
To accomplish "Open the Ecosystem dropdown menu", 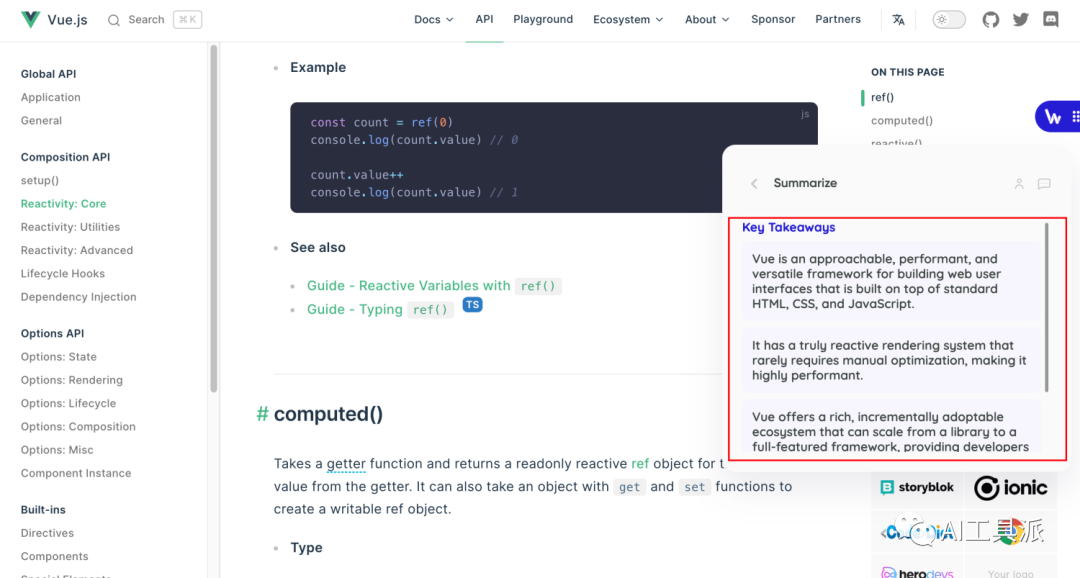I will [x=629, y=20].
